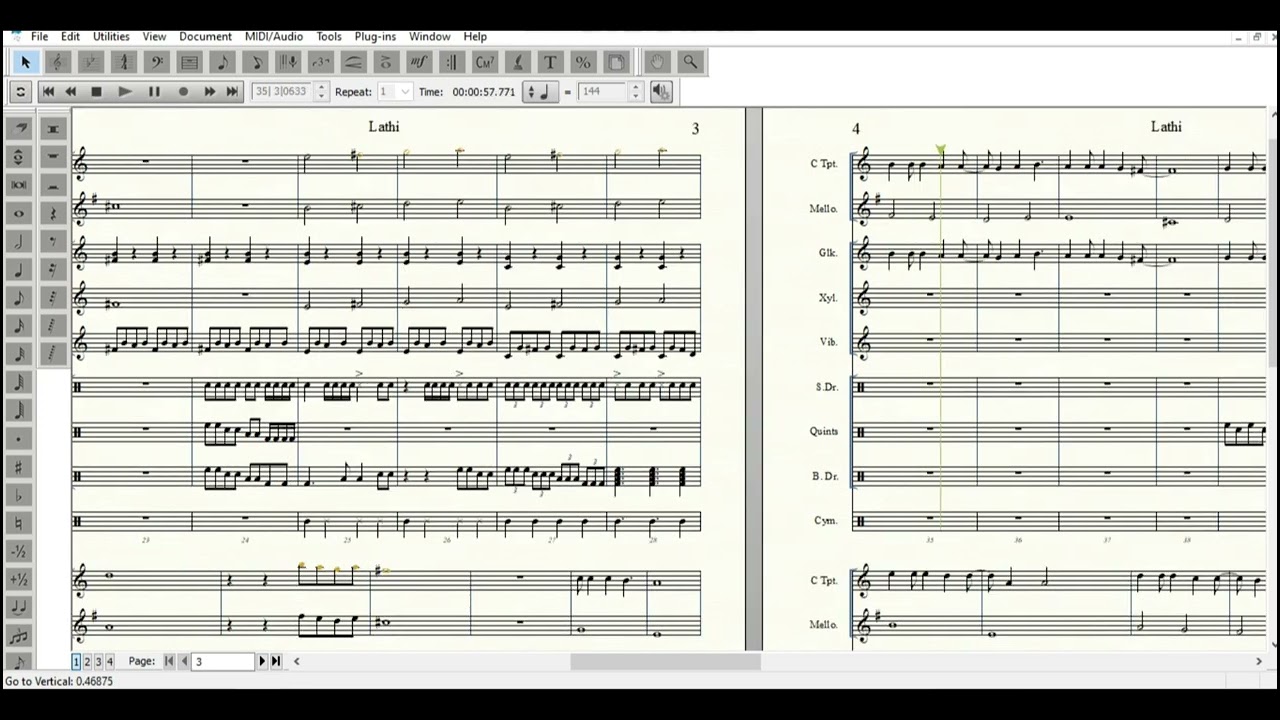Choose the whole note duration in palette
The image size is (1280, 720).
click(19, 214)
